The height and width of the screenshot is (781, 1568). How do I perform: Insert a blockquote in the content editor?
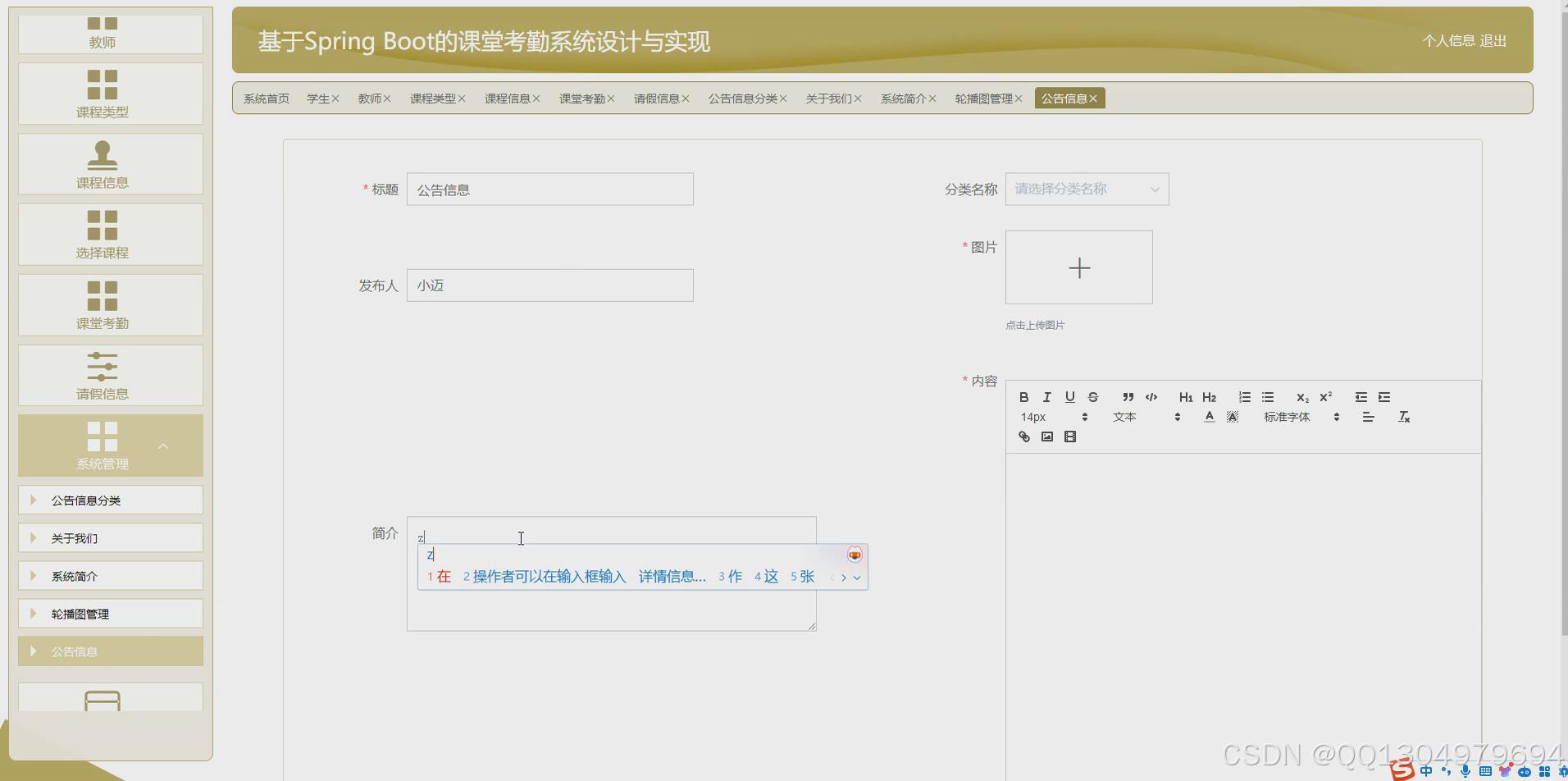[x=1129, y=397]
